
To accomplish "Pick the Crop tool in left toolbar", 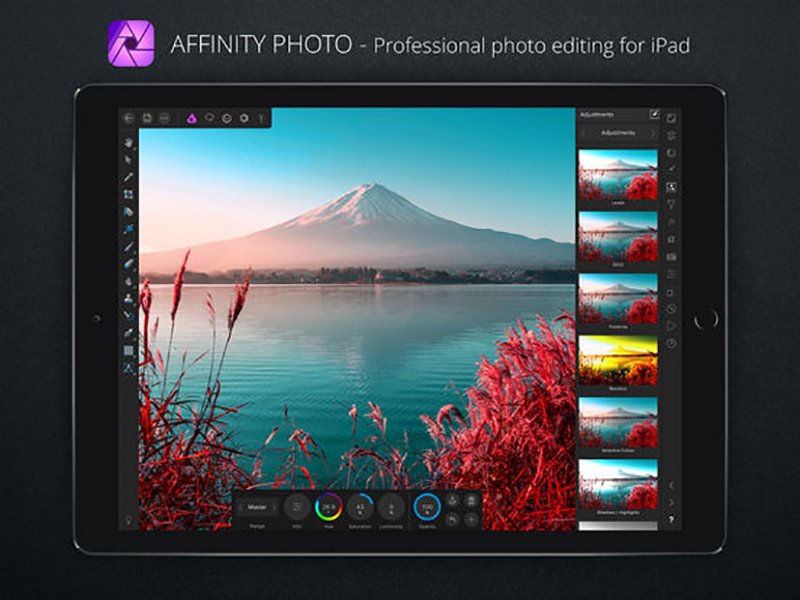I will [x=129, y=194].
